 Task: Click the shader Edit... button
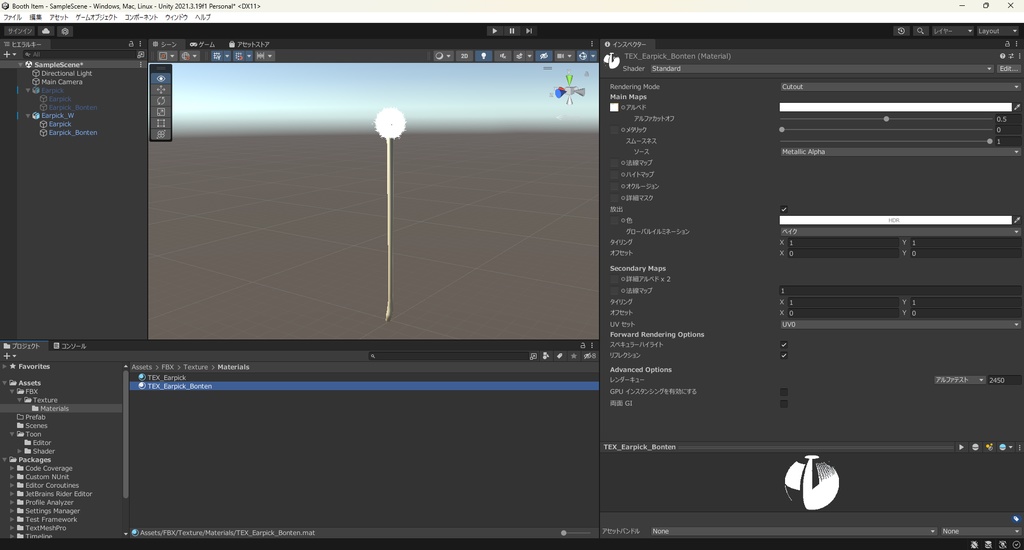point(1008,69)
